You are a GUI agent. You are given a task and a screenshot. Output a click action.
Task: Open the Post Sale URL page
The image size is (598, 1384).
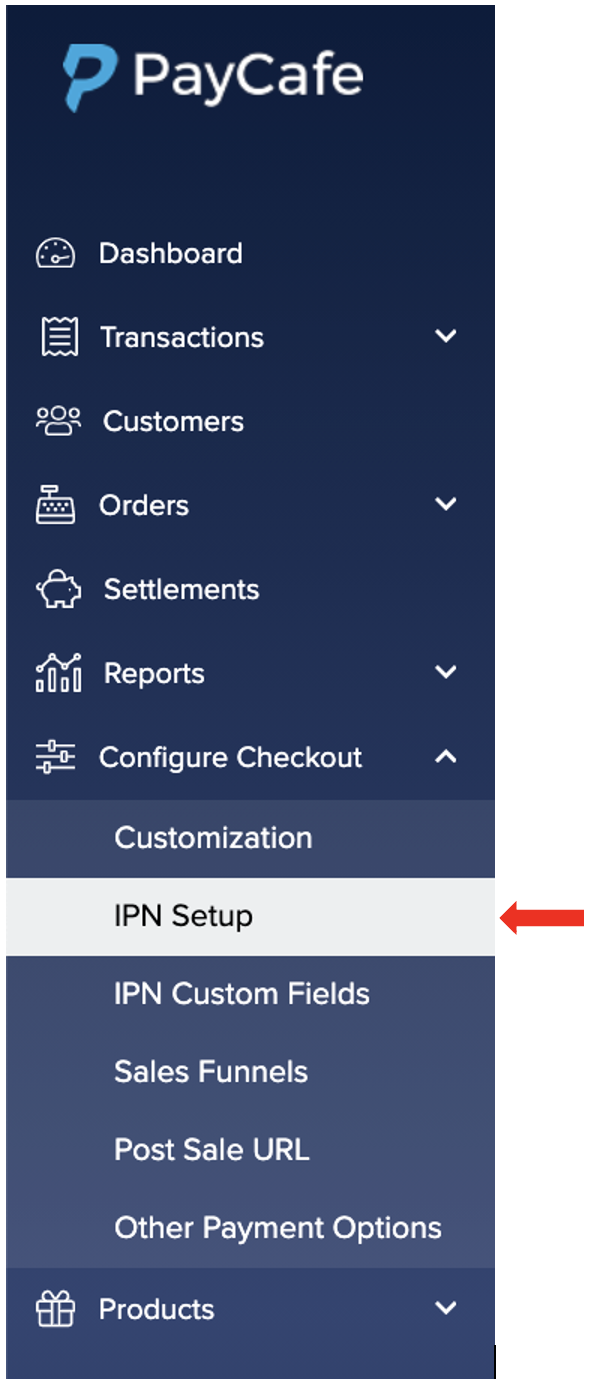click(250, 1150)
